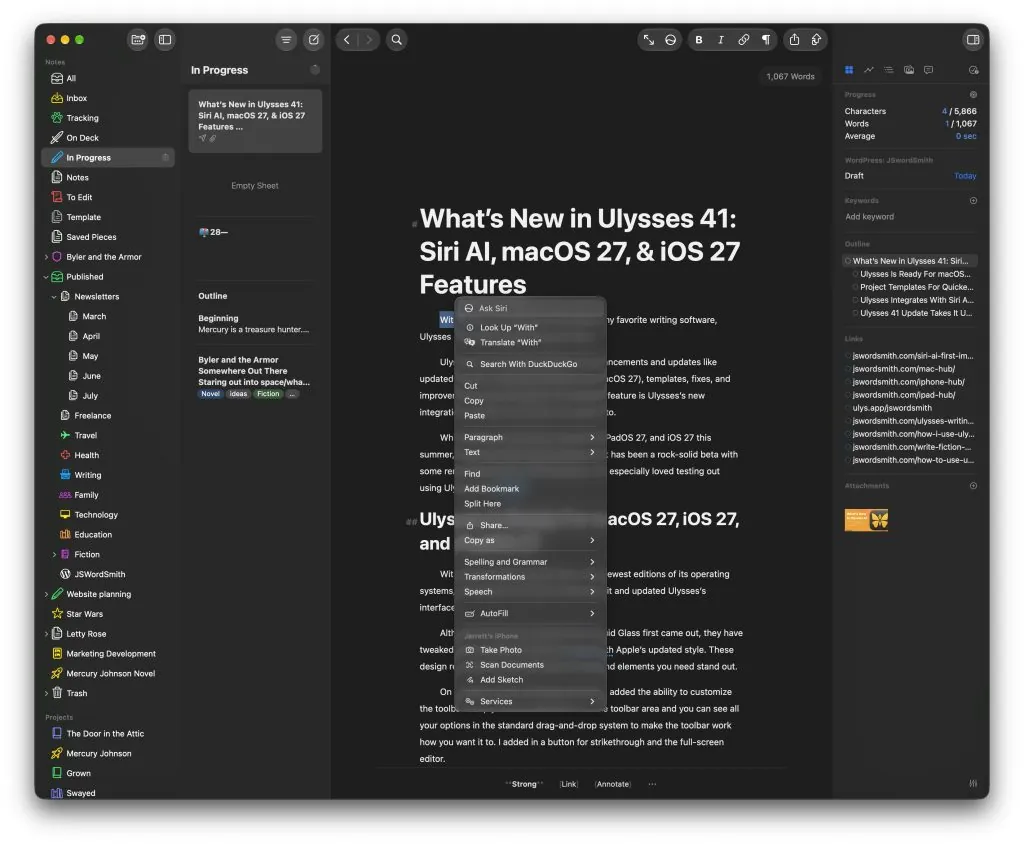Screen dimensions: 1024x845
Task: Open Mercury Johnson Novel group
Action: point(108,673)
